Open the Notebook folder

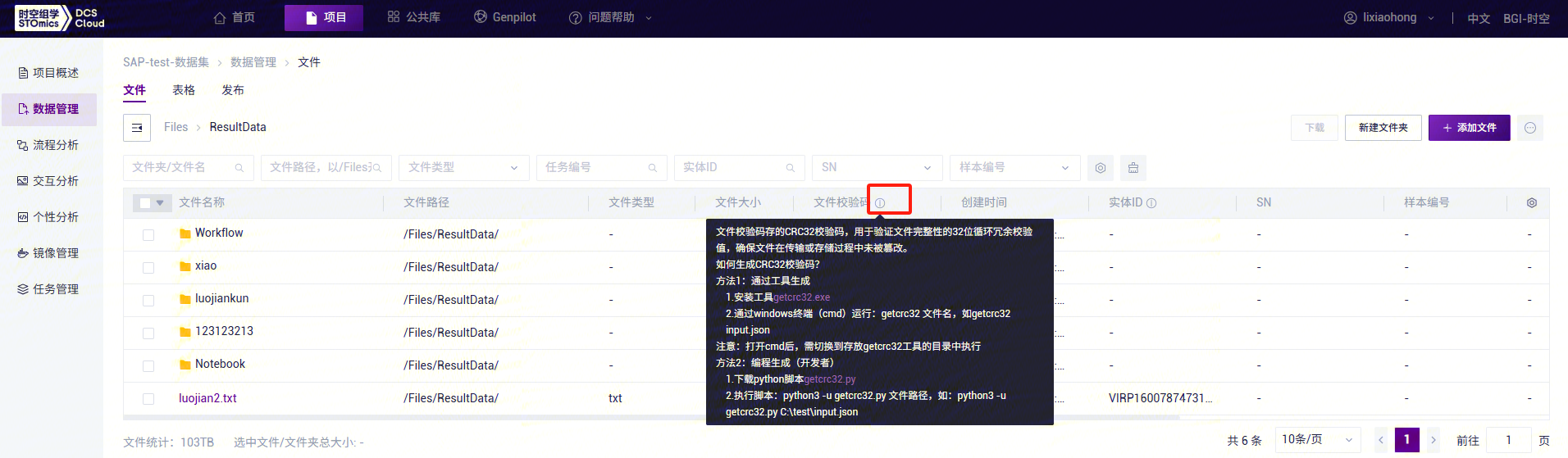click(220, 364)
